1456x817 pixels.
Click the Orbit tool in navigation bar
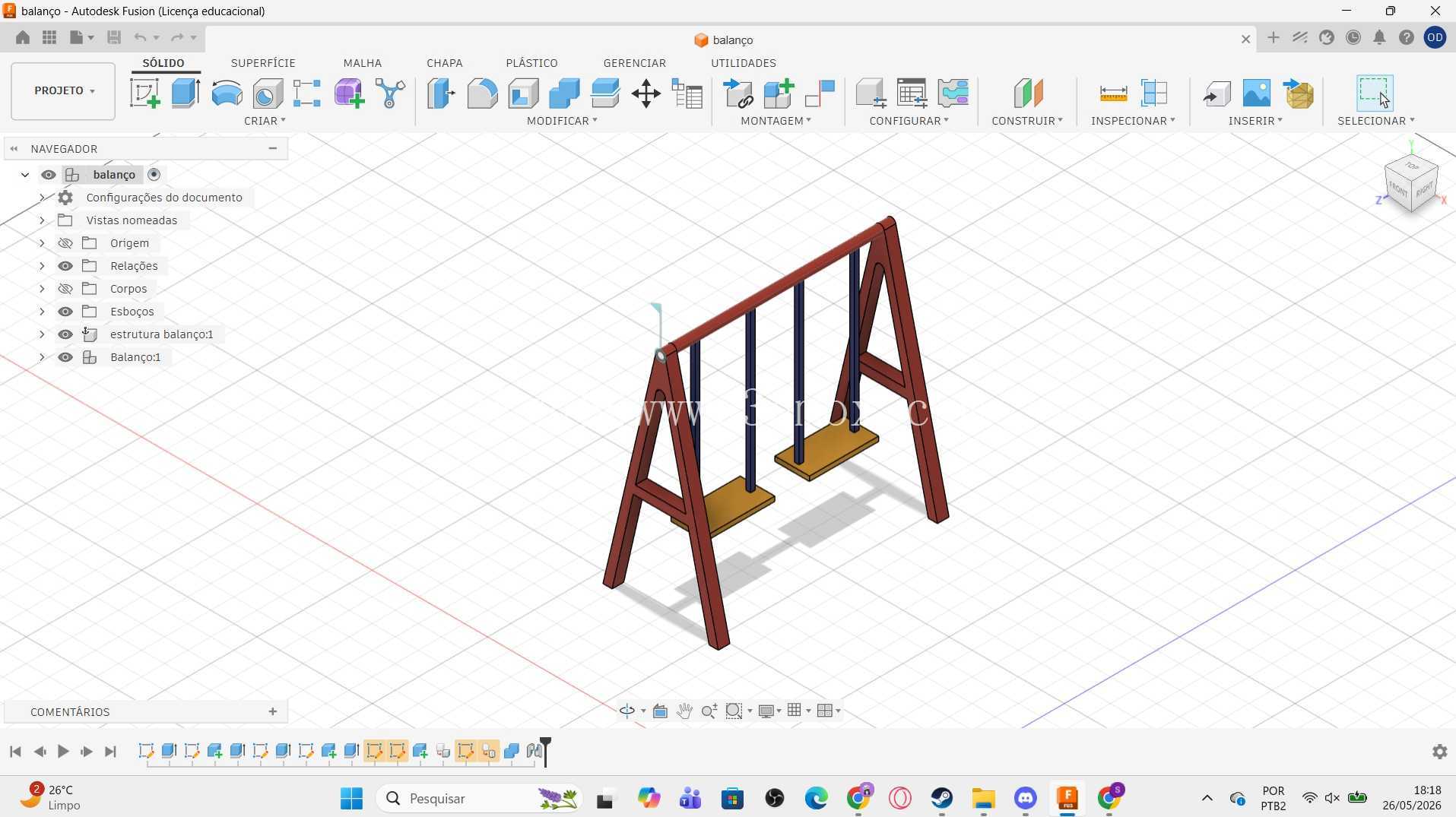(627, 711)
